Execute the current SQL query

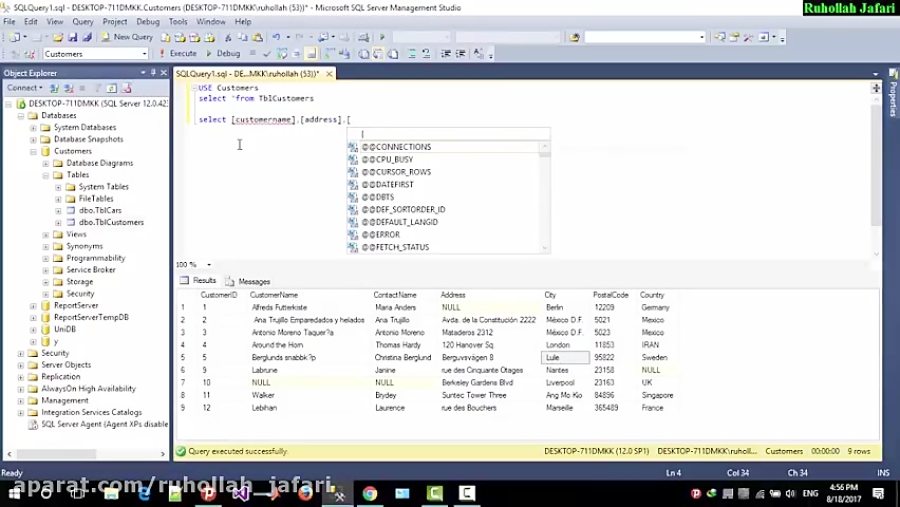pyautogui.click(x=178, y=54)
